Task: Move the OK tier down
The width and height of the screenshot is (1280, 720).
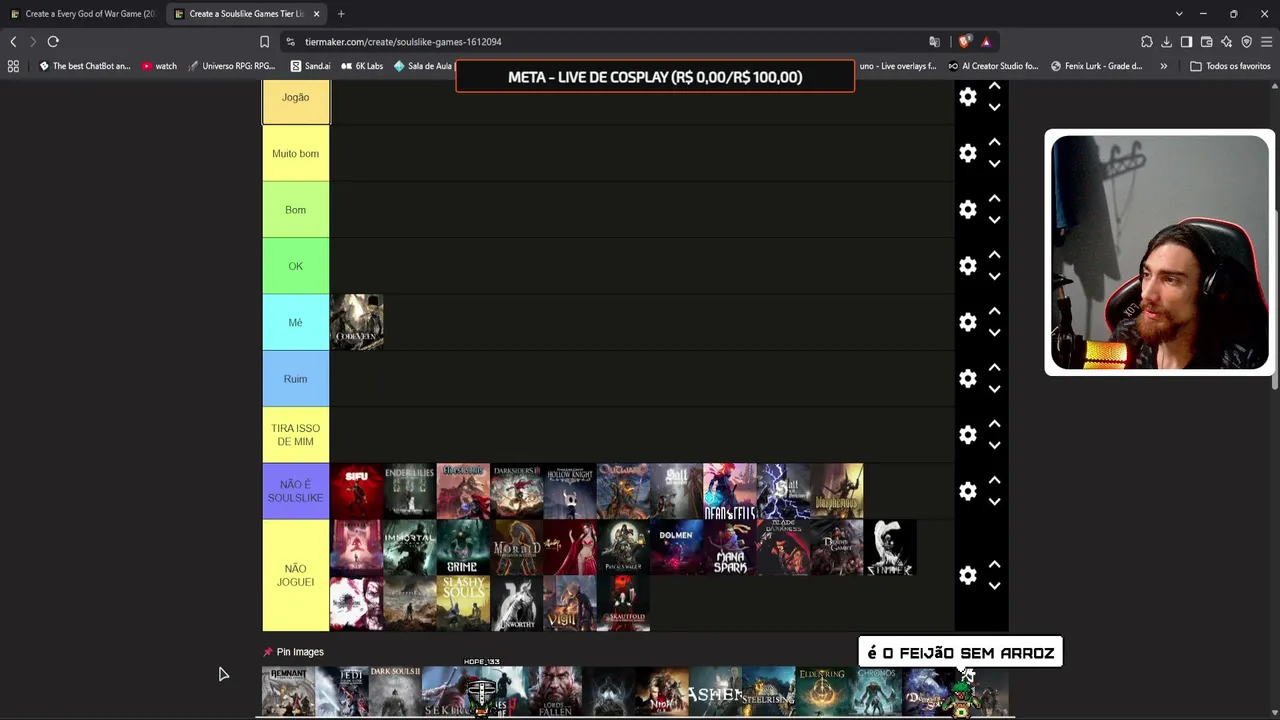Action: [x=994, y=277]
